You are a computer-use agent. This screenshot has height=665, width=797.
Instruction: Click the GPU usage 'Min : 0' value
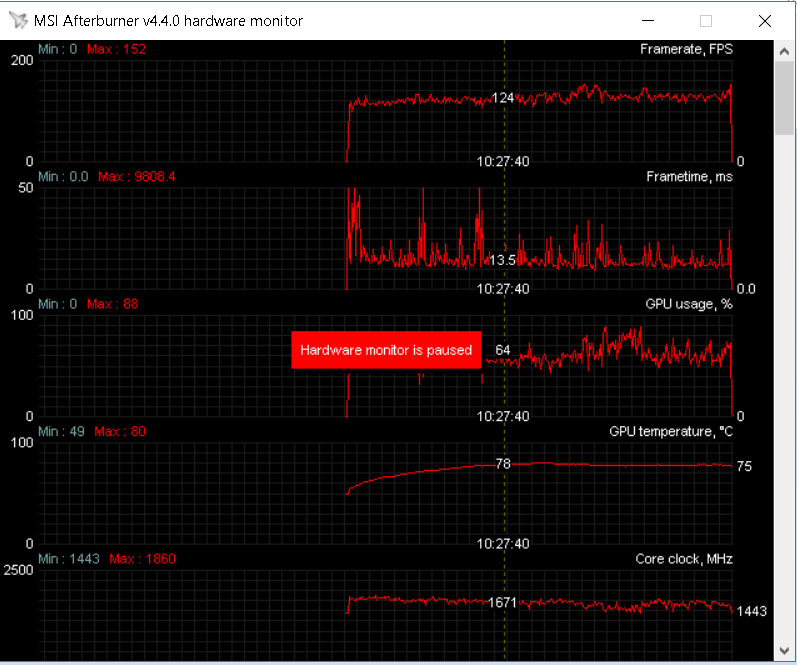pos(57,304)
